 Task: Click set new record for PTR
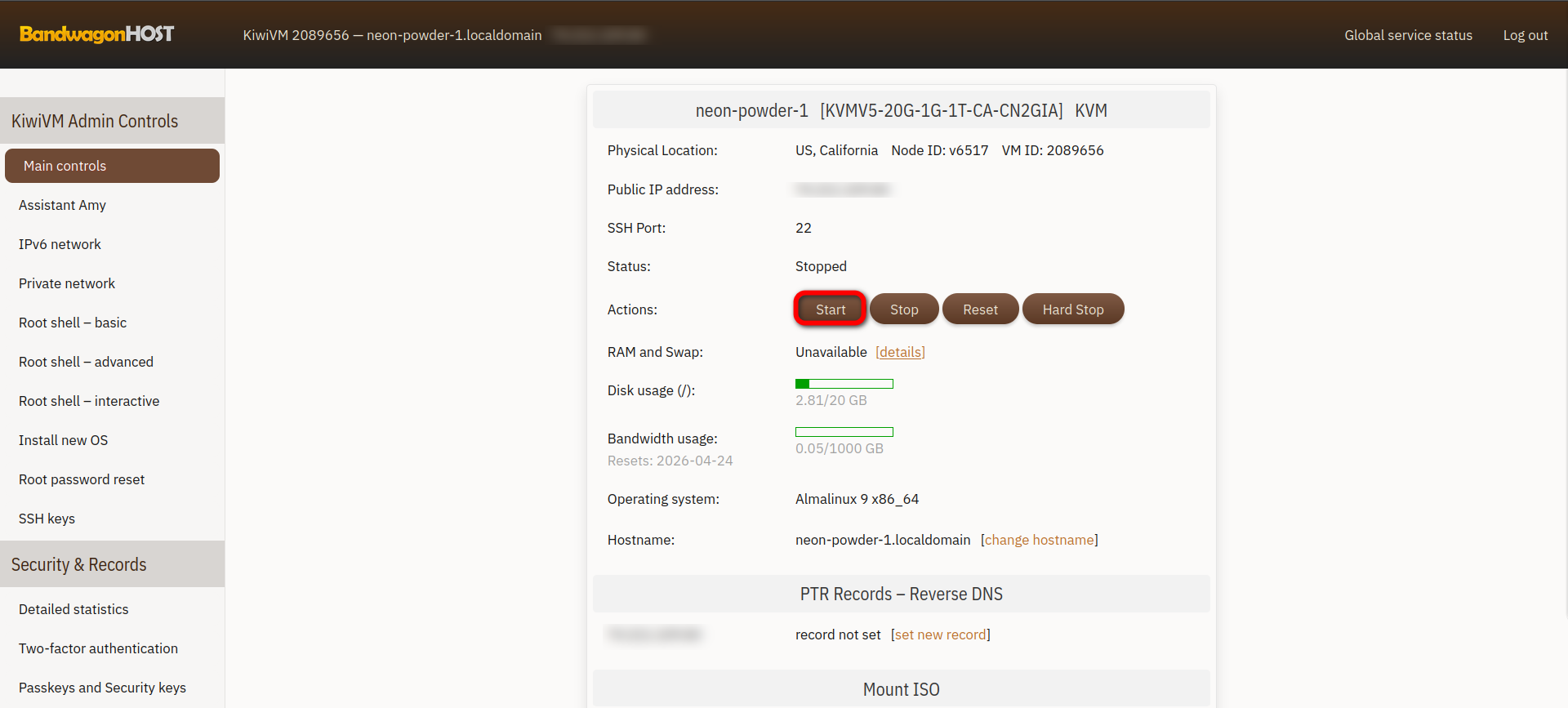coord(940,635)
